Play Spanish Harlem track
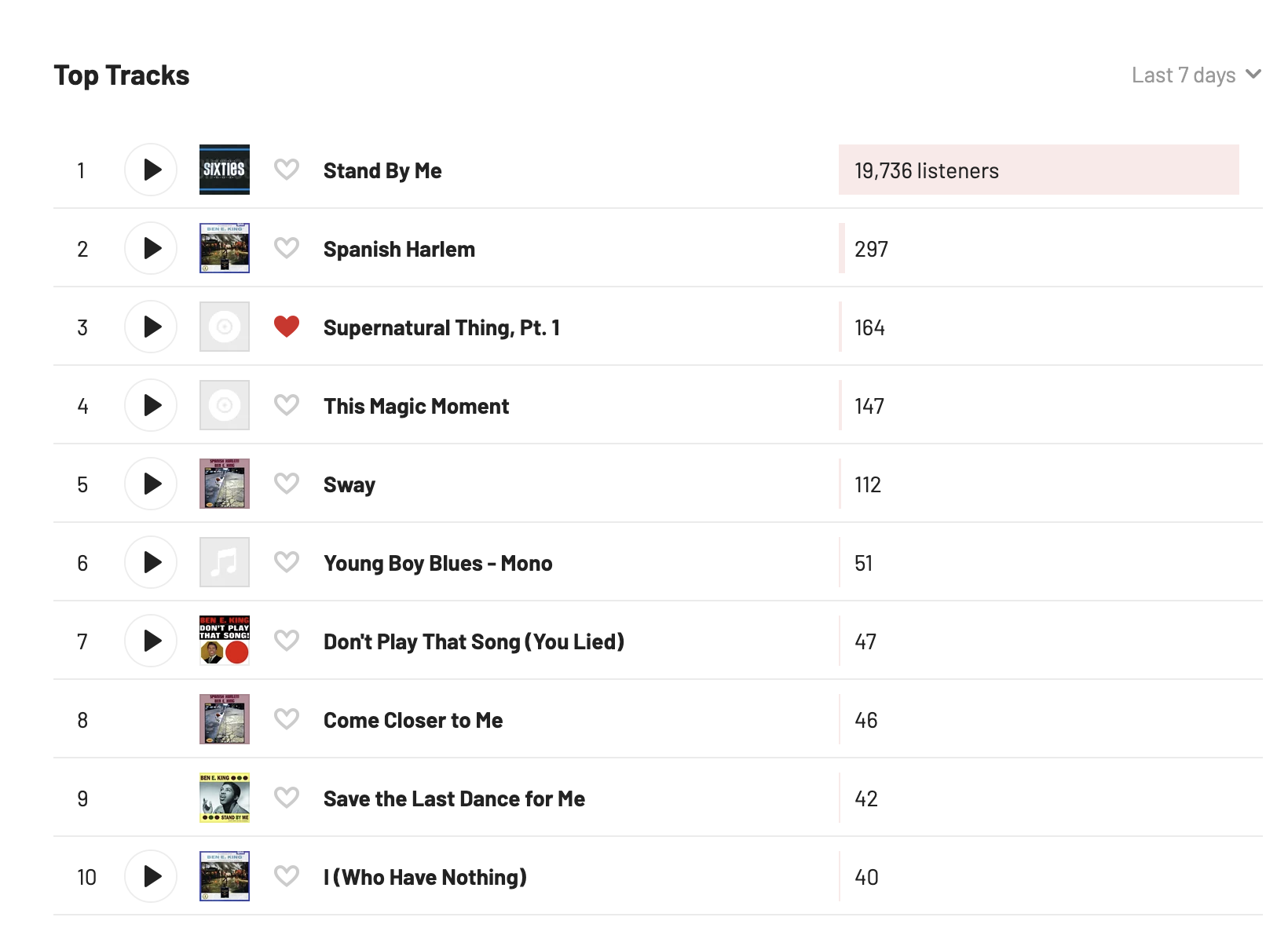The height and width of the screenshot is (939, 1288). pos(151,248)
